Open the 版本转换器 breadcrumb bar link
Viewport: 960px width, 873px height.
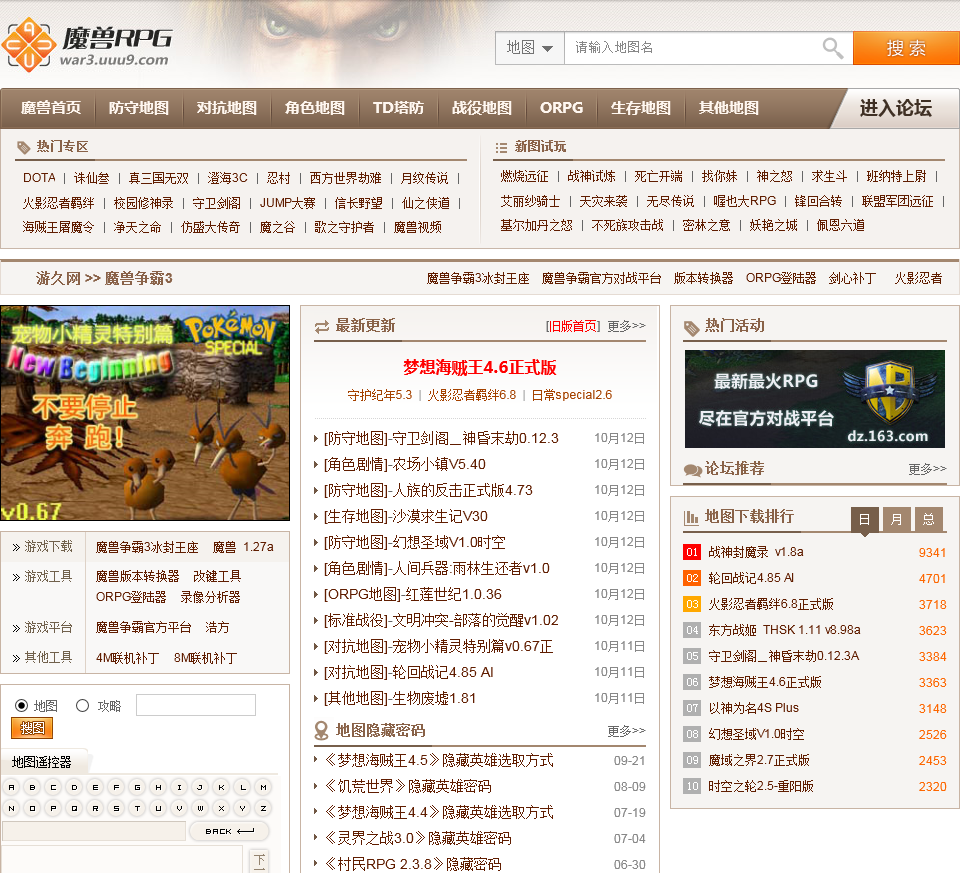pyautogui.click(x=703, y=279)
